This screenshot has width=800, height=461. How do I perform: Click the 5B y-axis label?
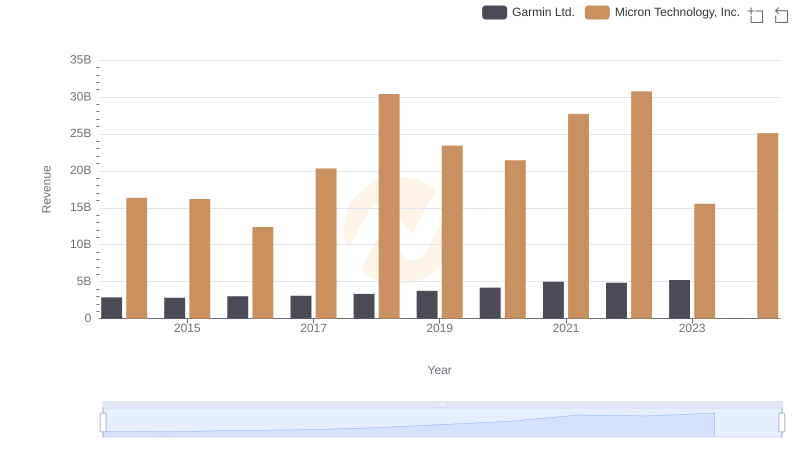coord(84,281)
